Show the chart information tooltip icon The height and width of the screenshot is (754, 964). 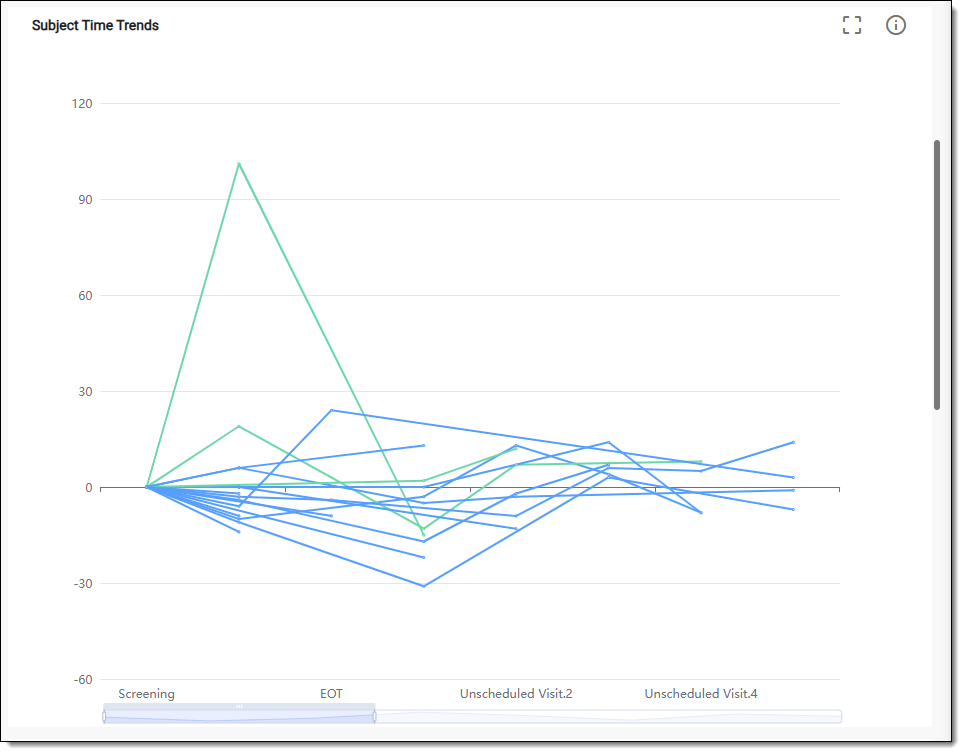(x=895, y=25)
